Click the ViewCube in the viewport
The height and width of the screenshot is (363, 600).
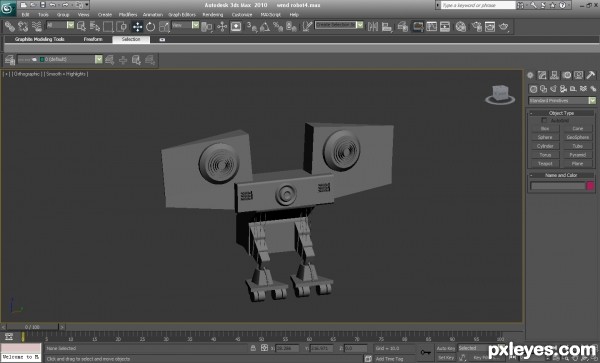pos(500,94)
